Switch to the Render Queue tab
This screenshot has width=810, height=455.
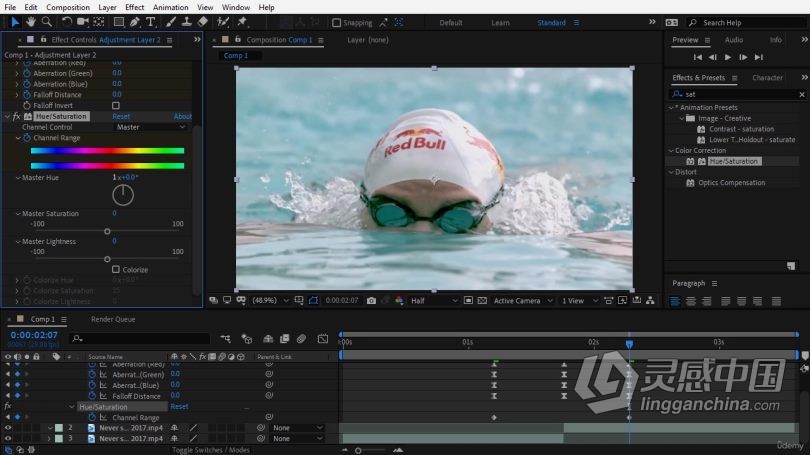click(x=113, y=319)
